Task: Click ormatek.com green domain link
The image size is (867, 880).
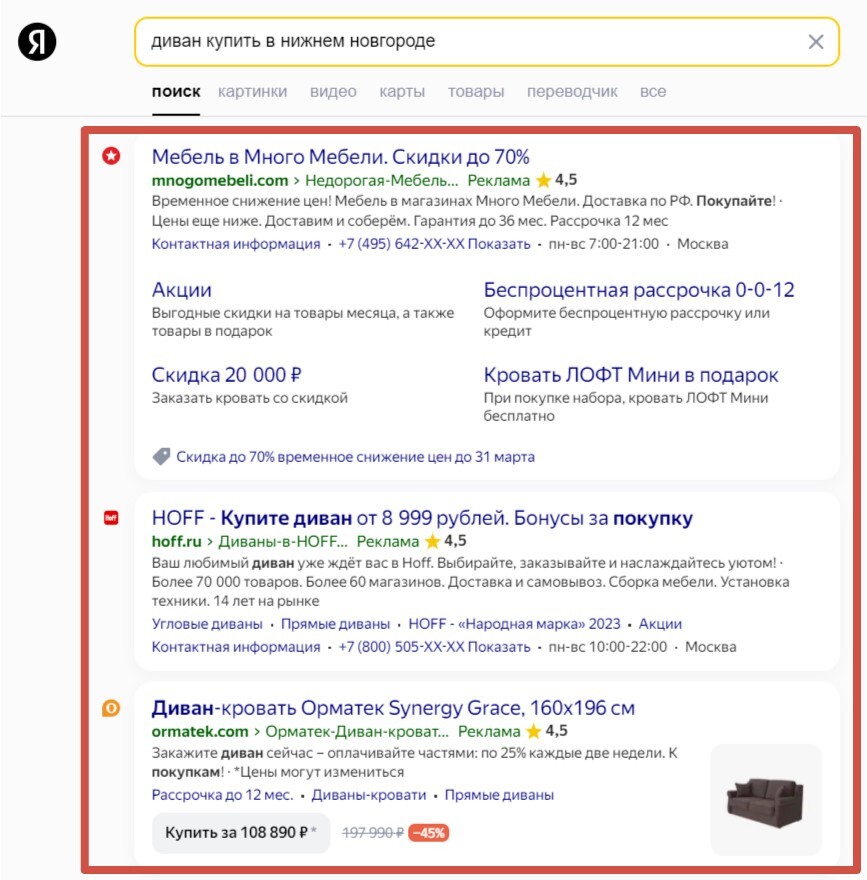Action: 200,732
